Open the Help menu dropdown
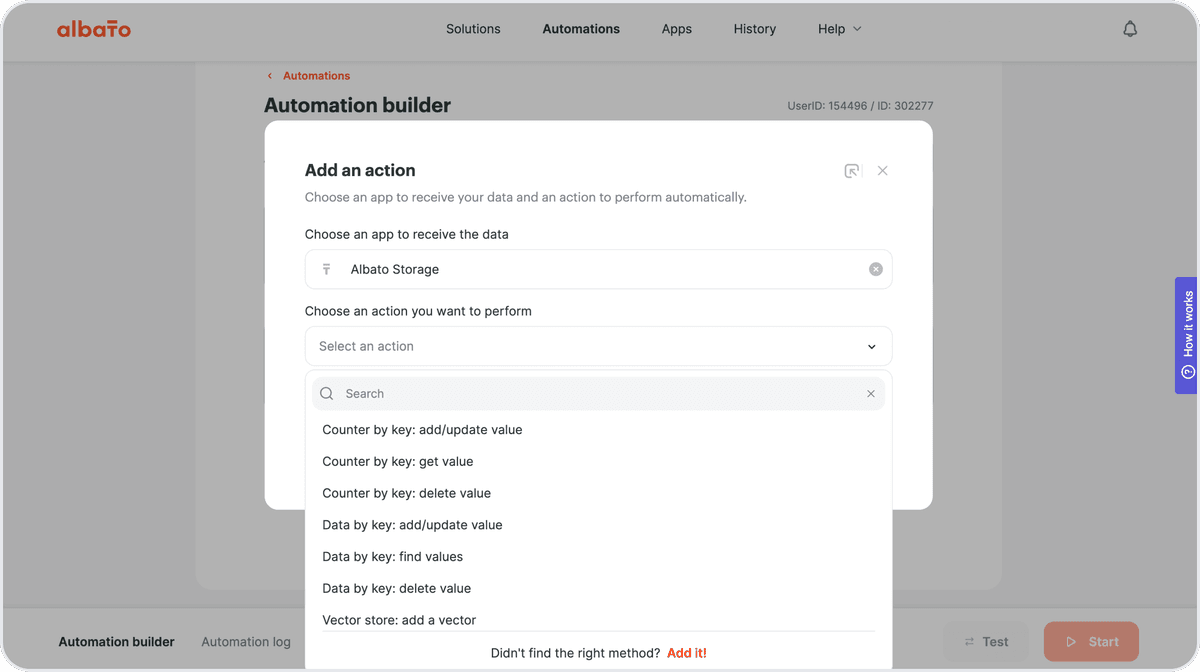1200x672 pixels. pos(840,29)
